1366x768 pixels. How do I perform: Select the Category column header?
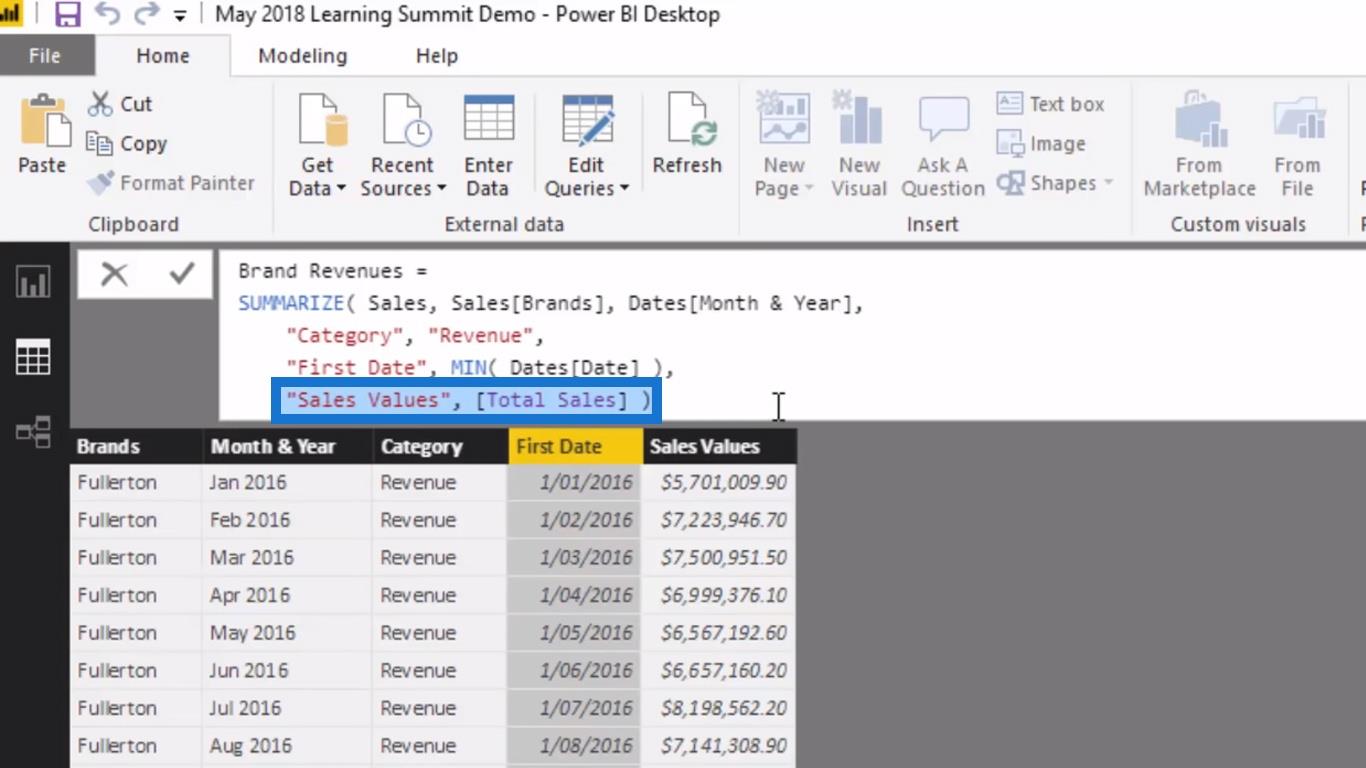[440, 447]
